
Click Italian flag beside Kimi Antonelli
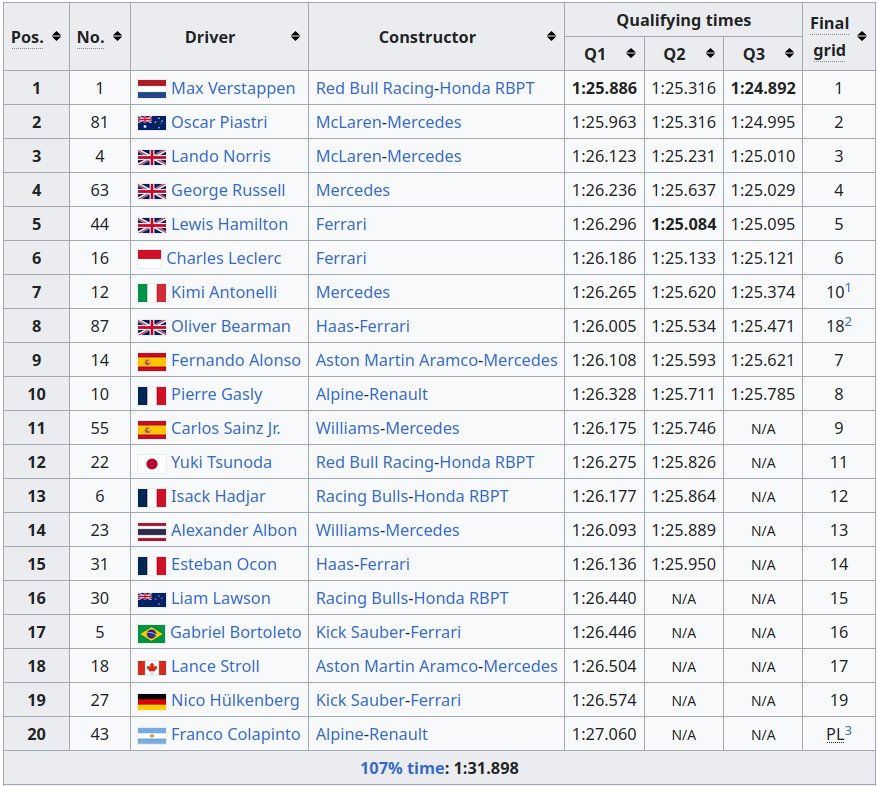click(152, 293)
